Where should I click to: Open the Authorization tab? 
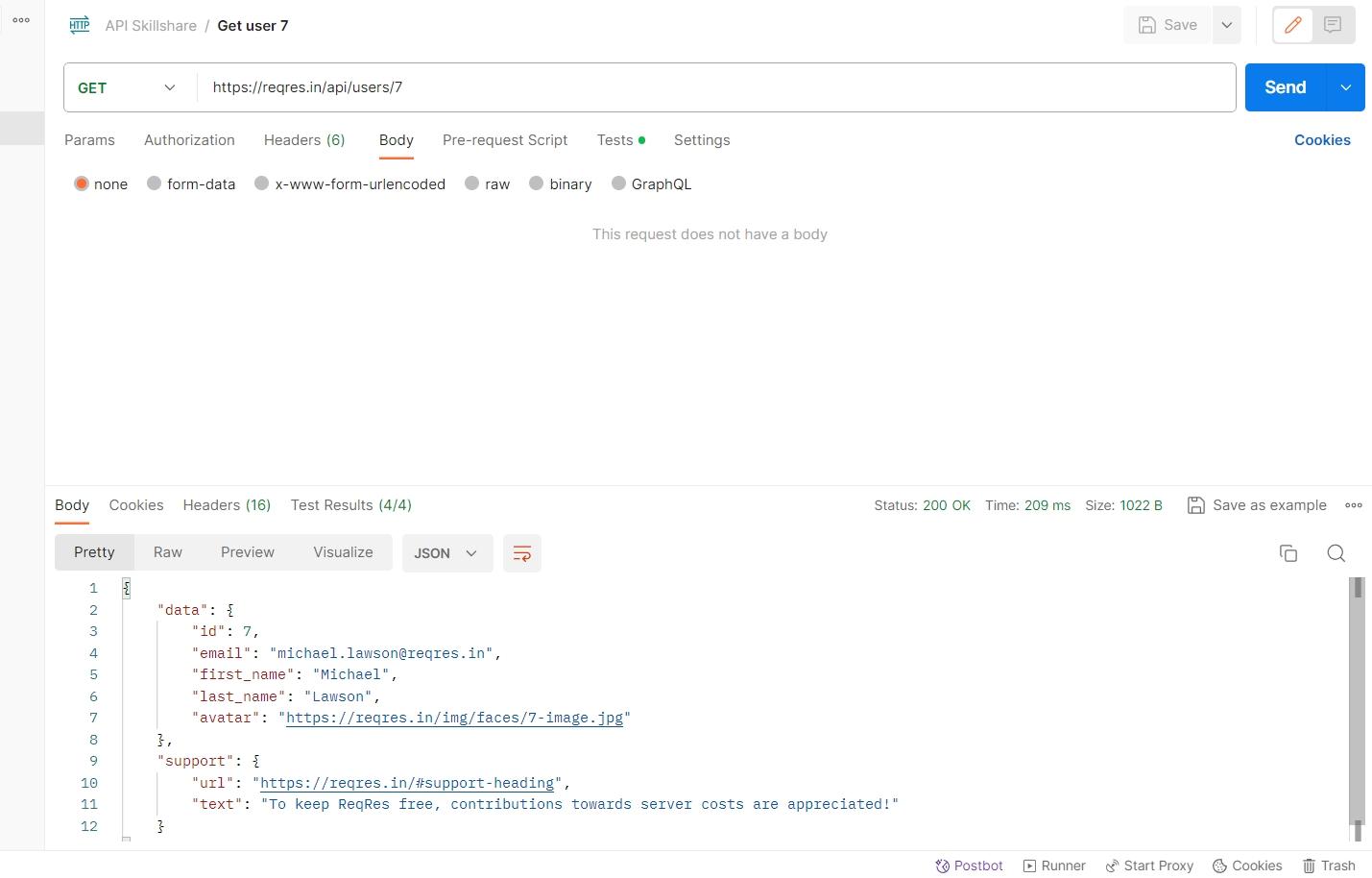[189, 140]
